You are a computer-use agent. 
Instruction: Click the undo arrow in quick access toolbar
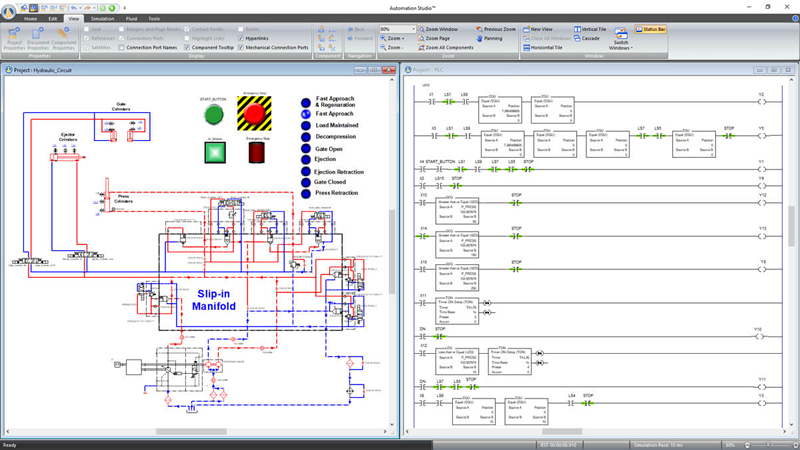click(x=73, y=8)
